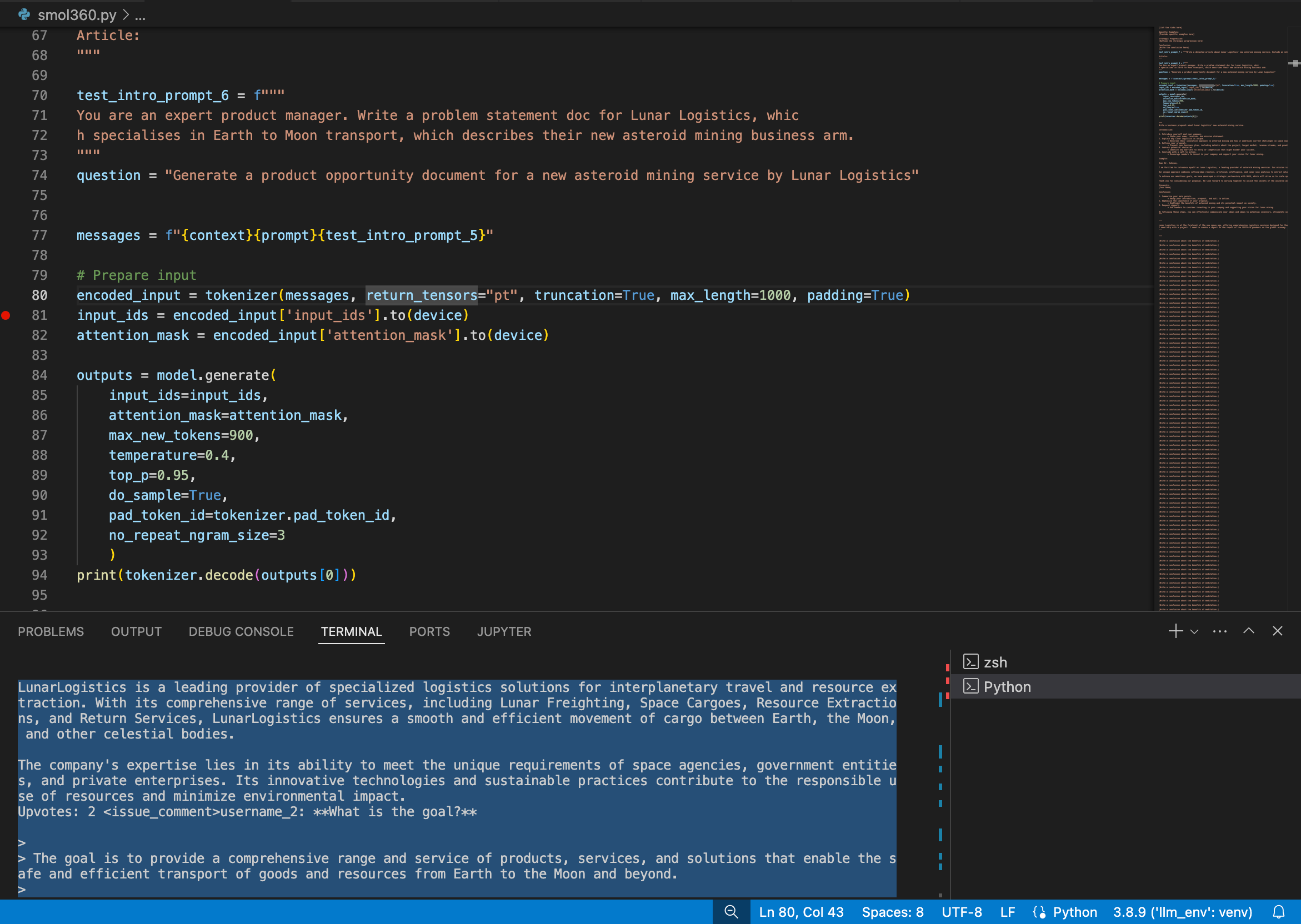The width and height of the screenshot is (1301, 924).
Task: Select the Python terminal entry
Action: (x=1007, y=687)
